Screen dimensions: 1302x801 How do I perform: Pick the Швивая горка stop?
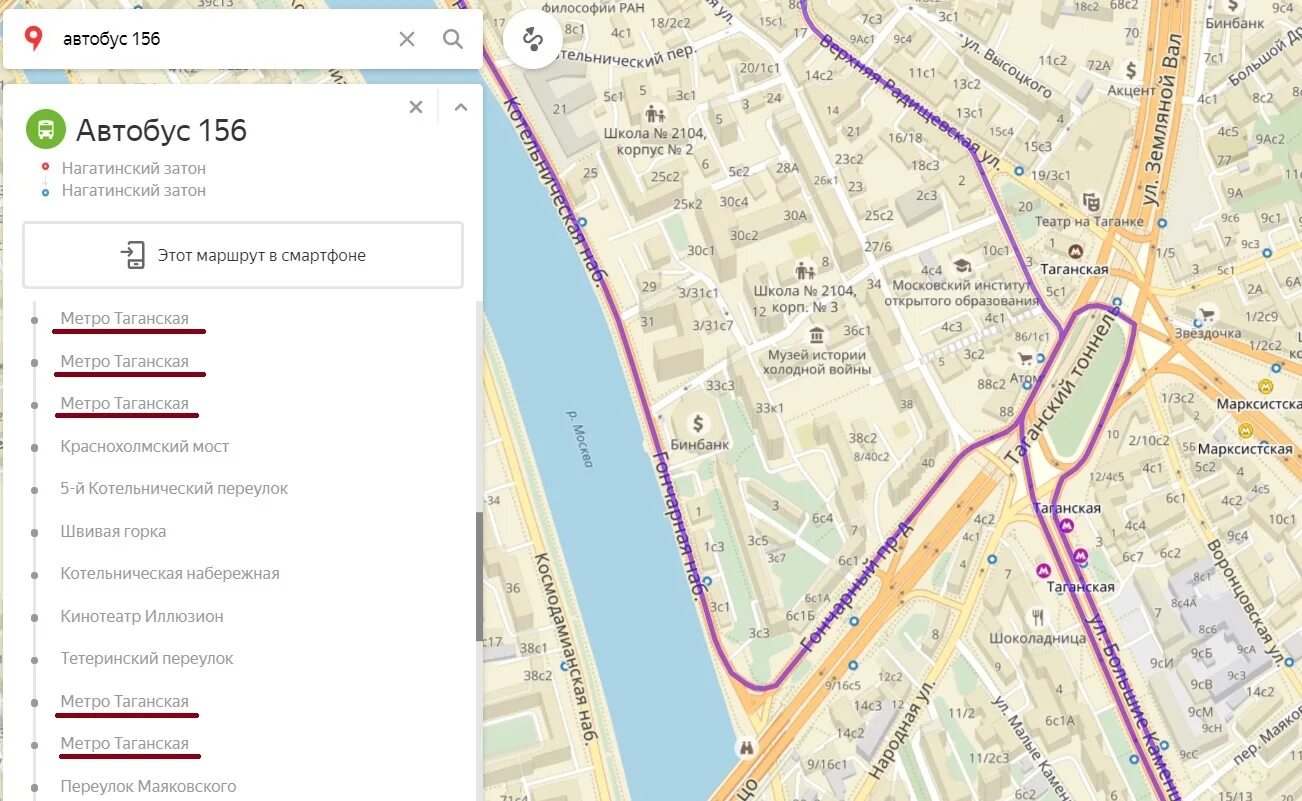(113, 531)
